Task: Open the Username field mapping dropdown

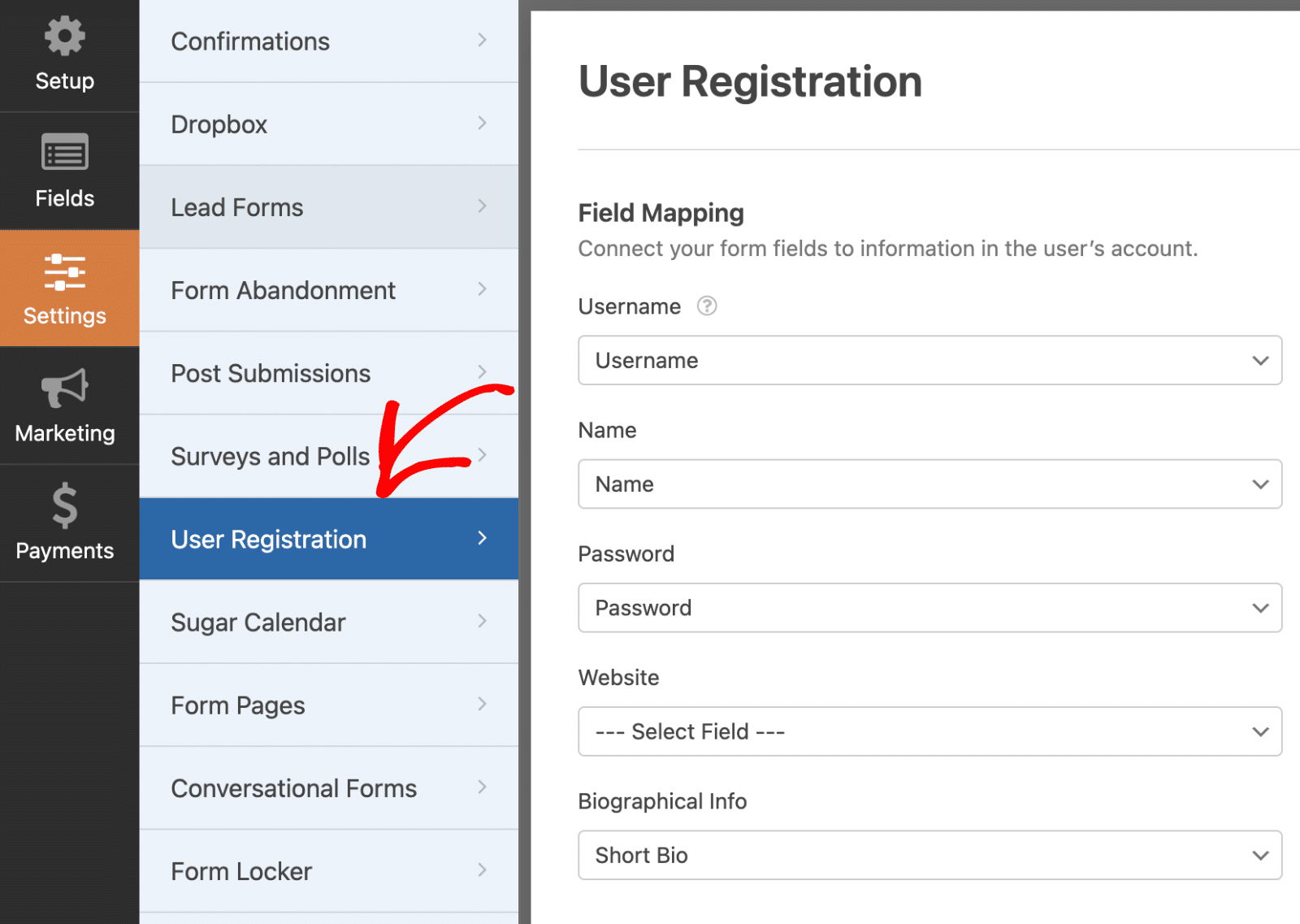Action: [929, 360]
